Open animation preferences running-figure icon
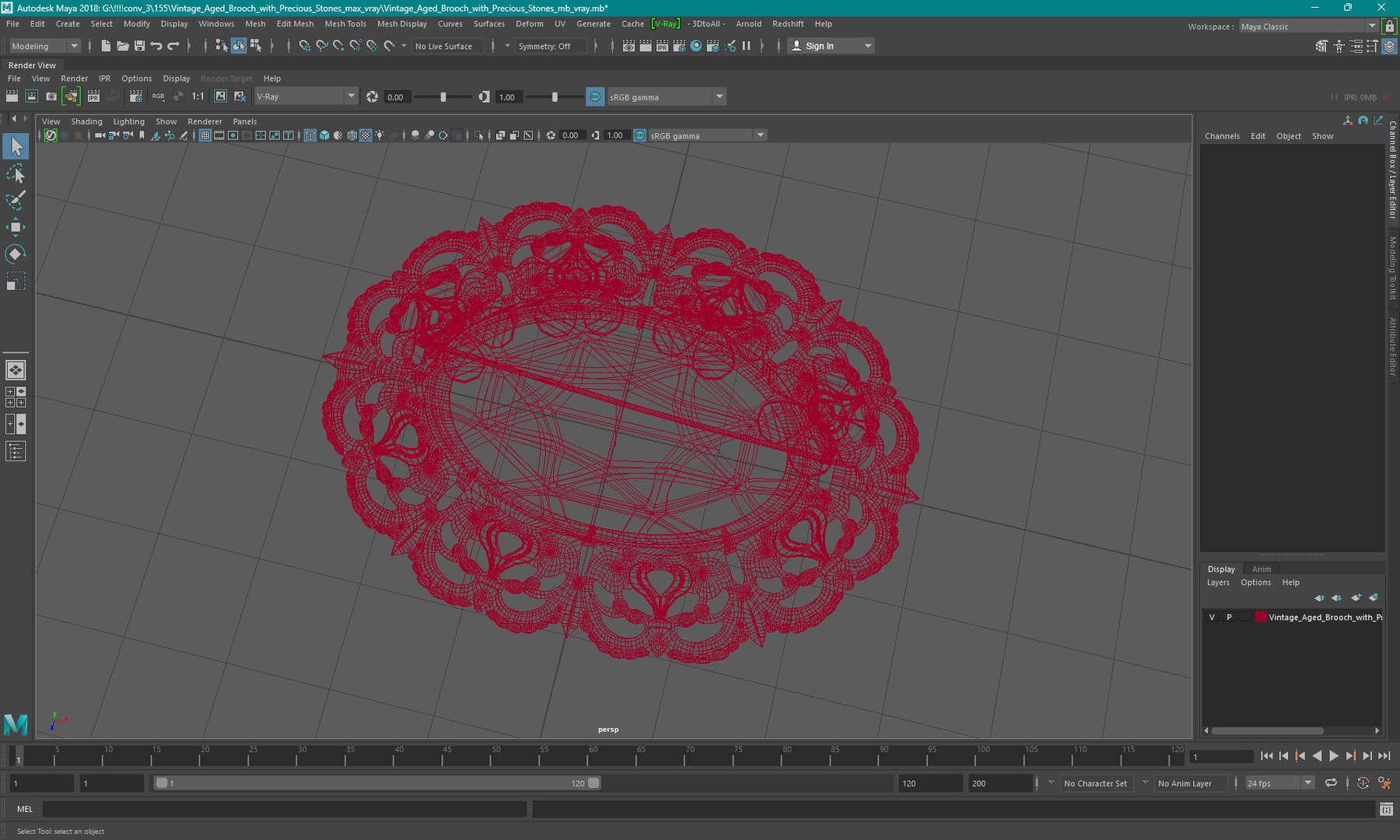Screen dimensions: 1400x840 click(x=1384, y=783)
